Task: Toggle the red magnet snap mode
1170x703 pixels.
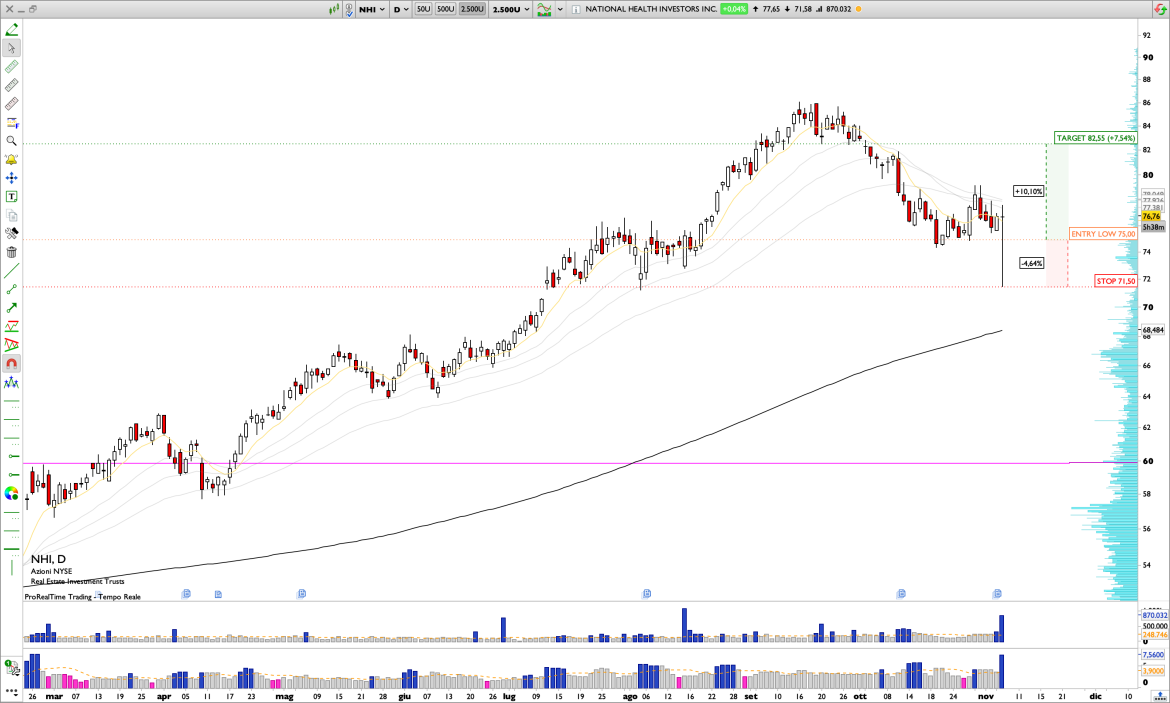Action: tap(12, 364)
